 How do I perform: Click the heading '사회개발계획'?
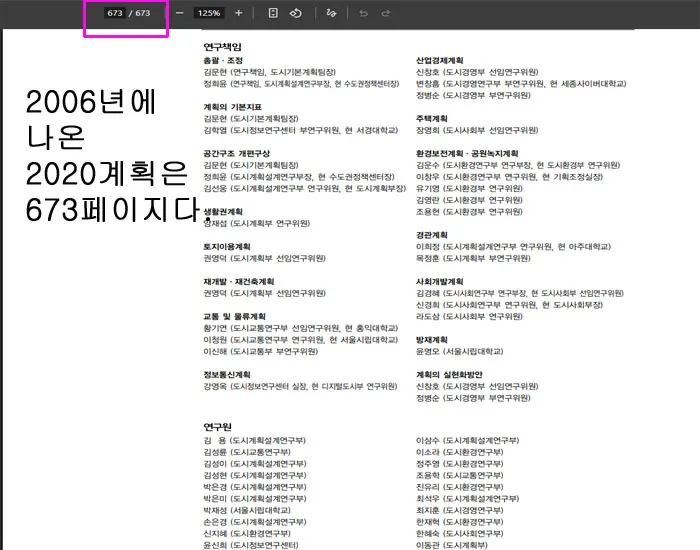tap(440, 281)
